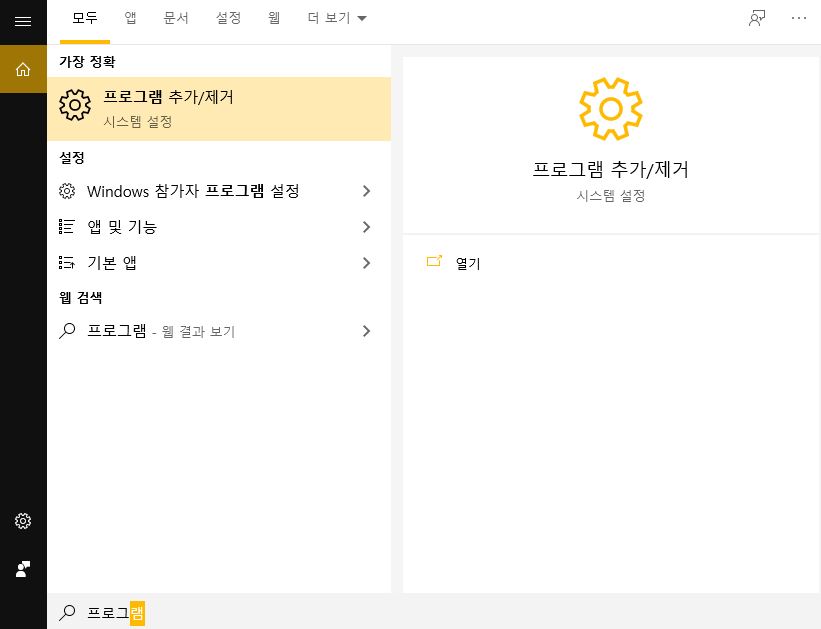Click 시스템 설정 subtitle in preview pane
The height and width of the screenshot is (629, 821).
pyautogui.click(x=611, y=196)
